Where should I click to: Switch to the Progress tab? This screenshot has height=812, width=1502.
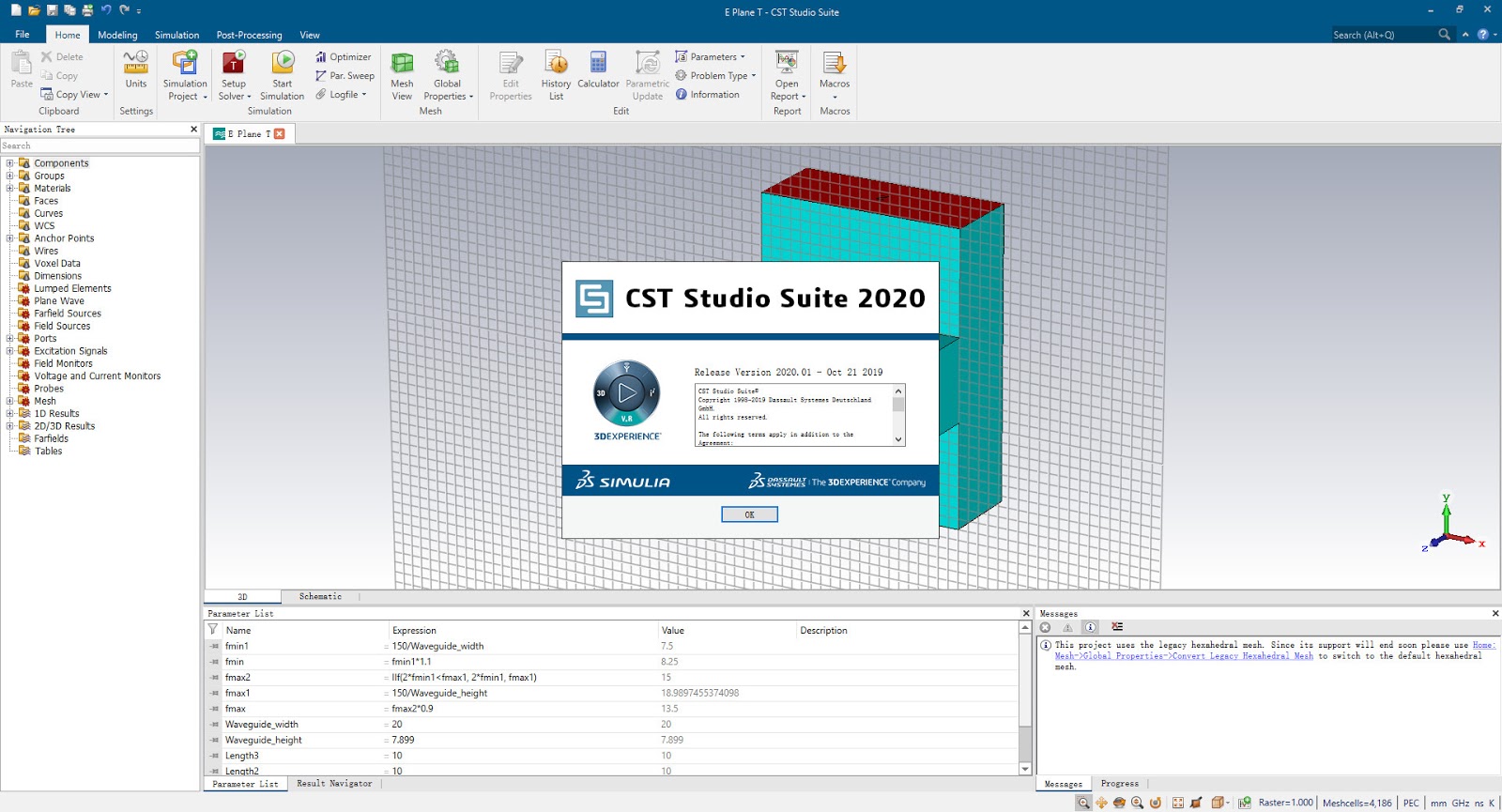[x=1119, y=784]
